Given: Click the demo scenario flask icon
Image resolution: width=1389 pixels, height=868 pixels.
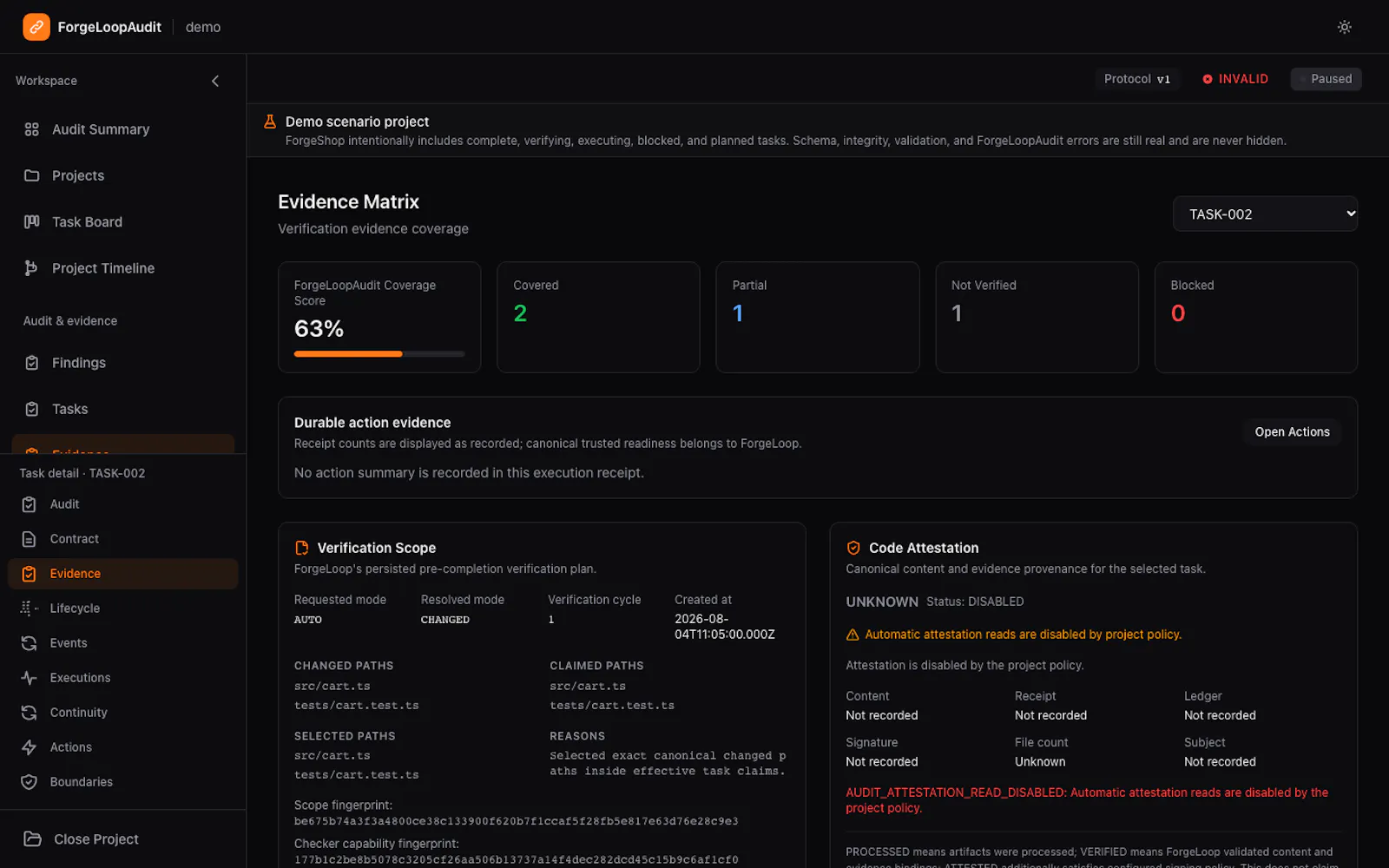Looking at the screenshot, I should [270, 122].
